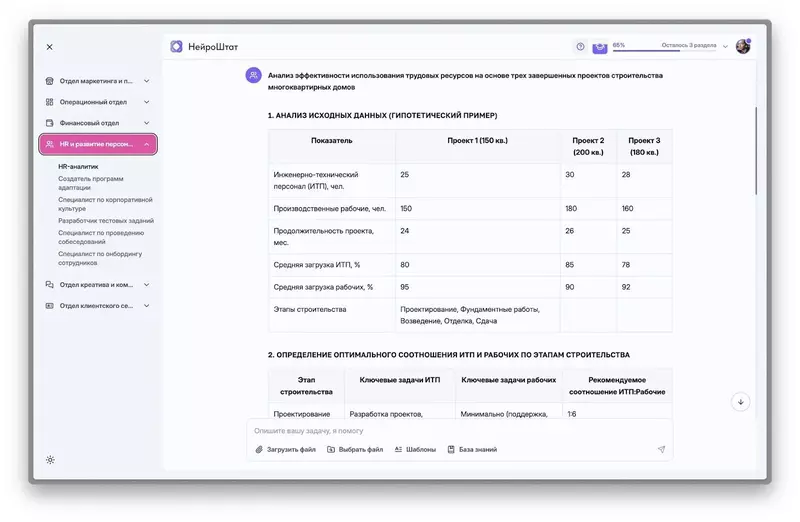Toggle light/dark theme sun icon
800x522 pixels.
(x=50, y=460)
